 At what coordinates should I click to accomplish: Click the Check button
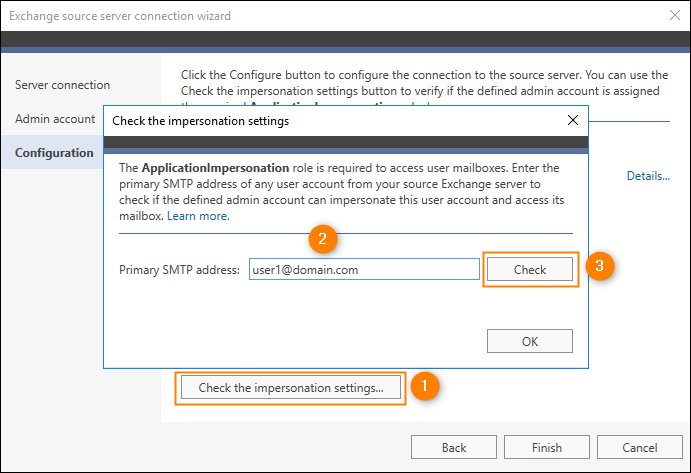[530, 269]
